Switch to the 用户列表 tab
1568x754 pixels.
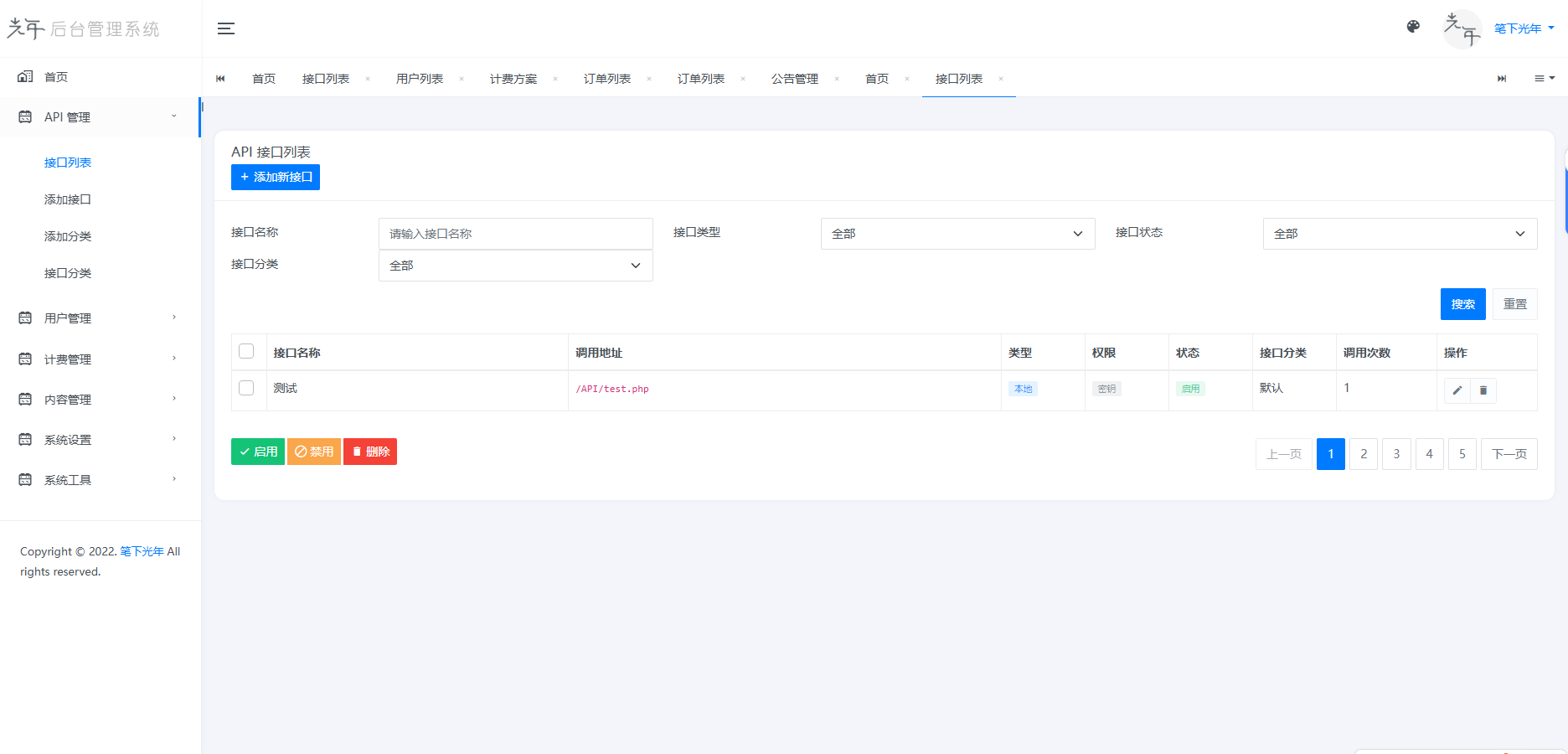420,78
